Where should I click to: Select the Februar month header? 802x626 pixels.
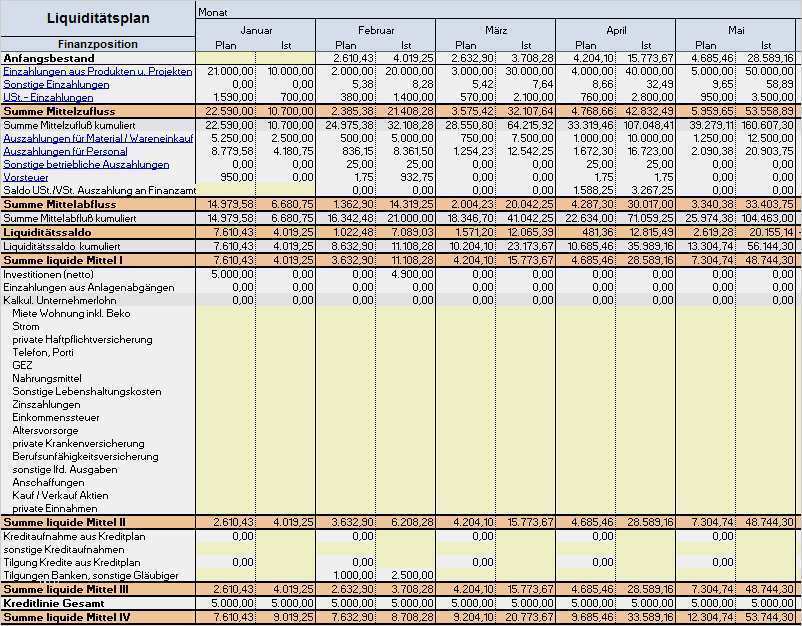click(x=376, y=30)
